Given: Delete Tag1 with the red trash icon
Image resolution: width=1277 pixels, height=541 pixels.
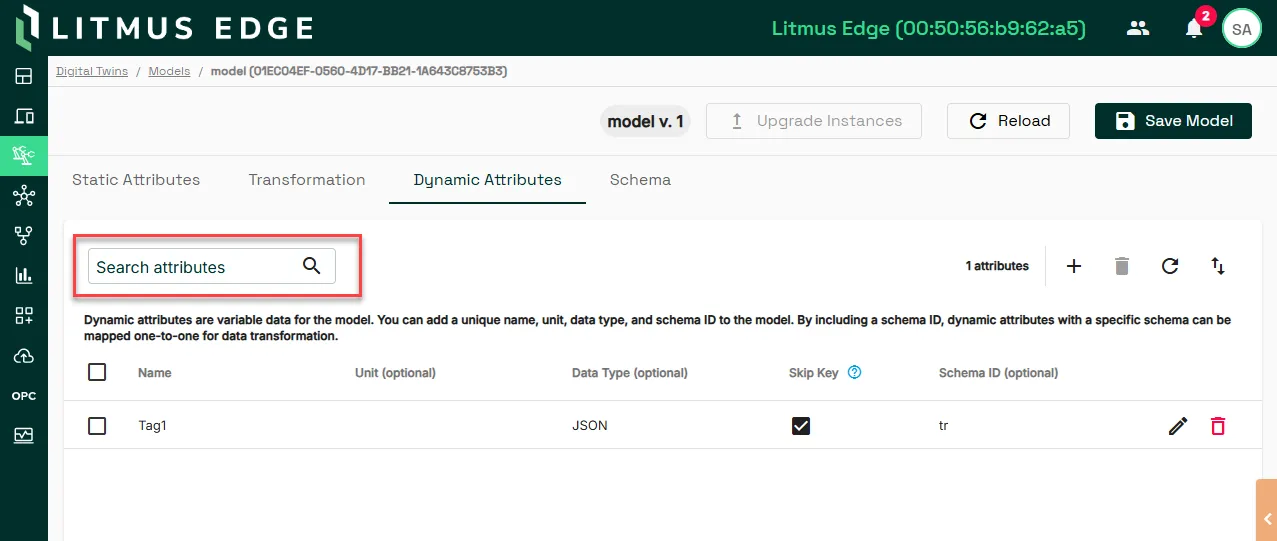Looking at the screenshot, I should [1218, 426].
